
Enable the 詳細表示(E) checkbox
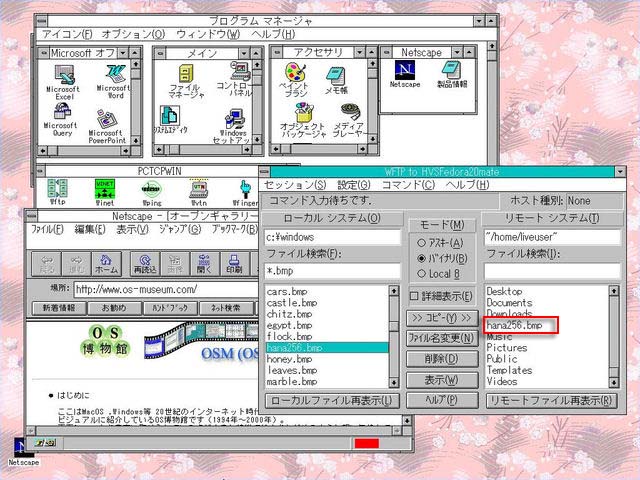point(441,296)
